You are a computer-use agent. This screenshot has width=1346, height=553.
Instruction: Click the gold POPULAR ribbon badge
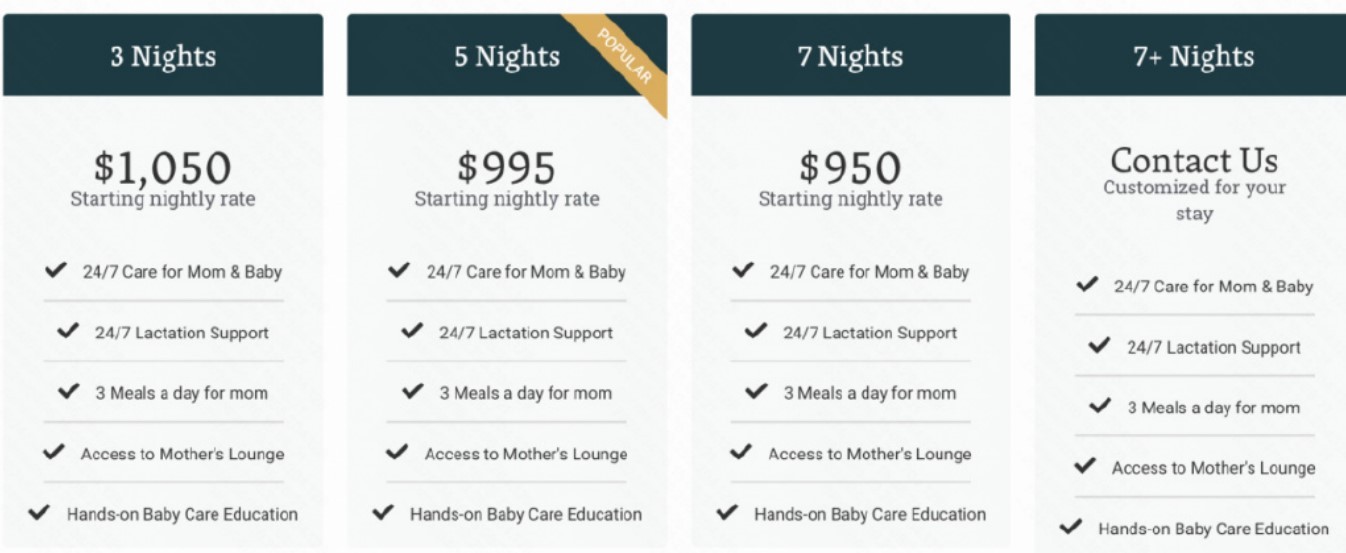[626, 57]
